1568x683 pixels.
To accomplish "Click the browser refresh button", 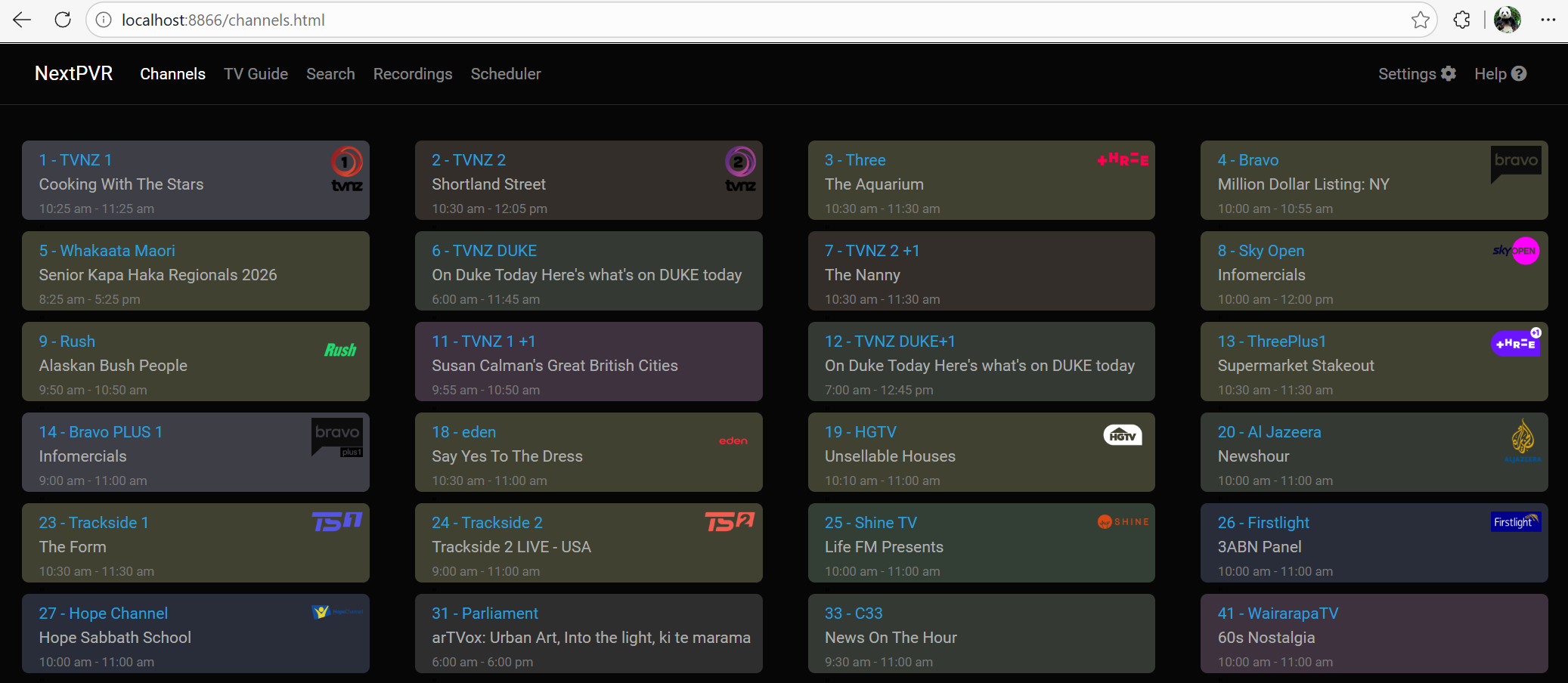I will 63,20.
